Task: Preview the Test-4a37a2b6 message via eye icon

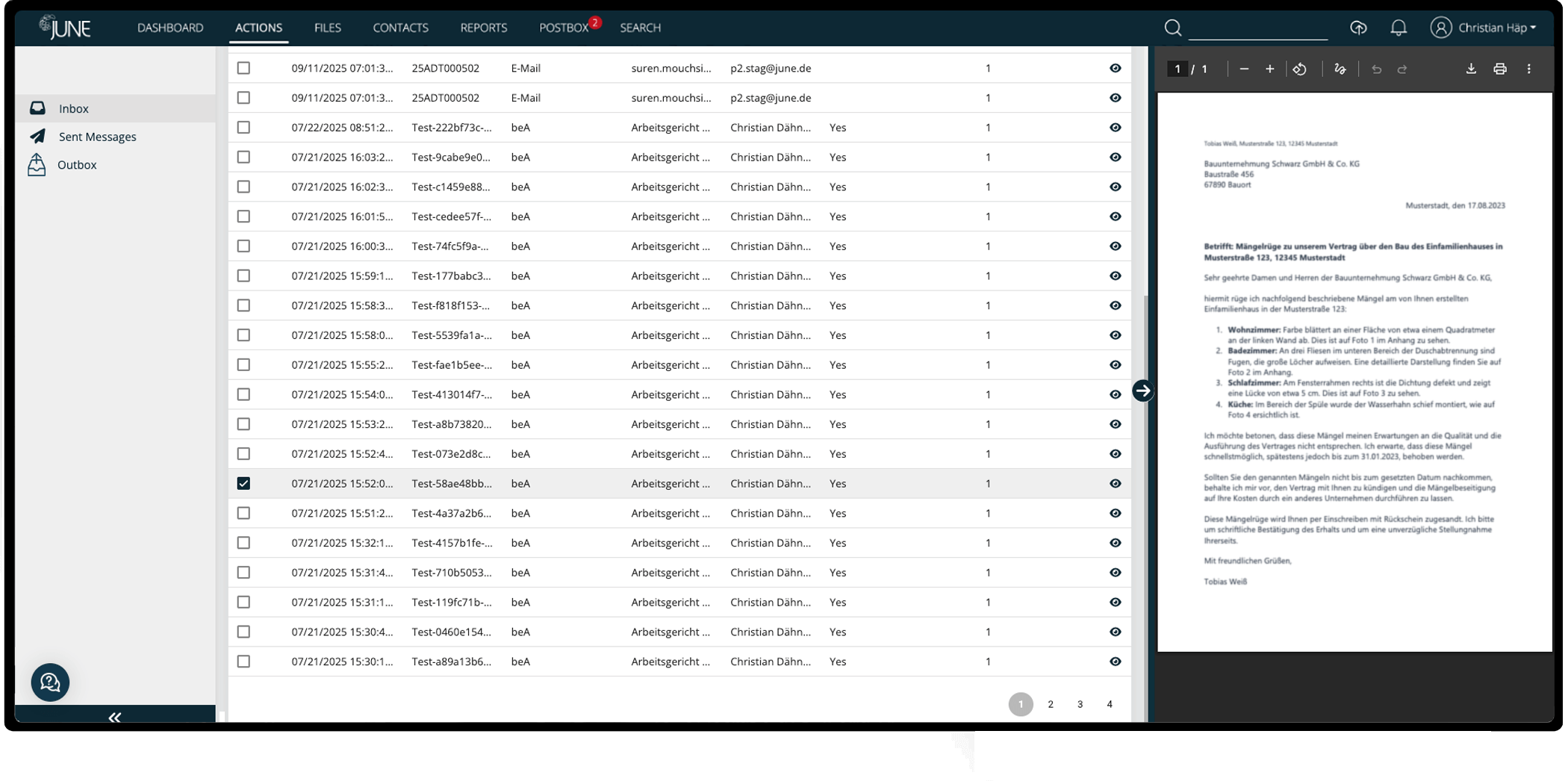Action: [1115, 513]
